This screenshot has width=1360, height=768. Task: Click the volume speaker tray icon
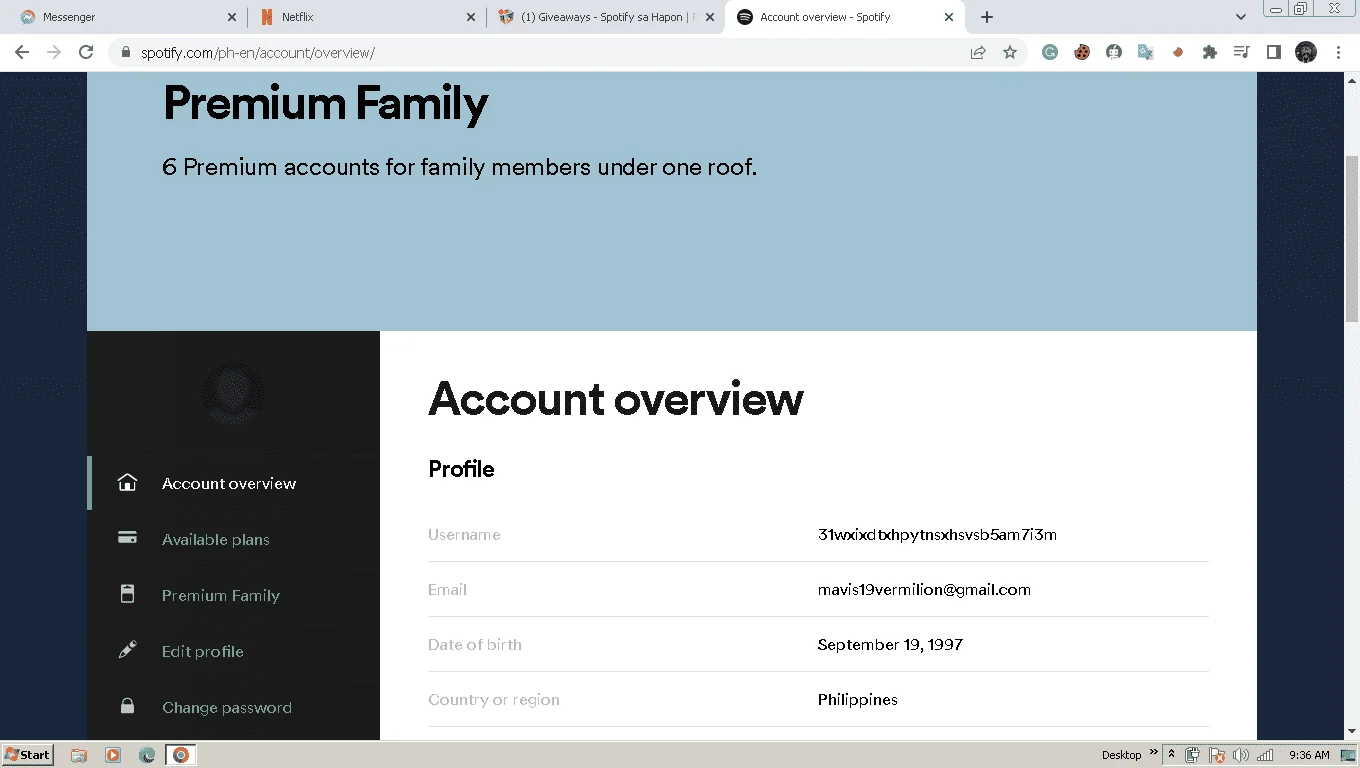[1241, 755]
